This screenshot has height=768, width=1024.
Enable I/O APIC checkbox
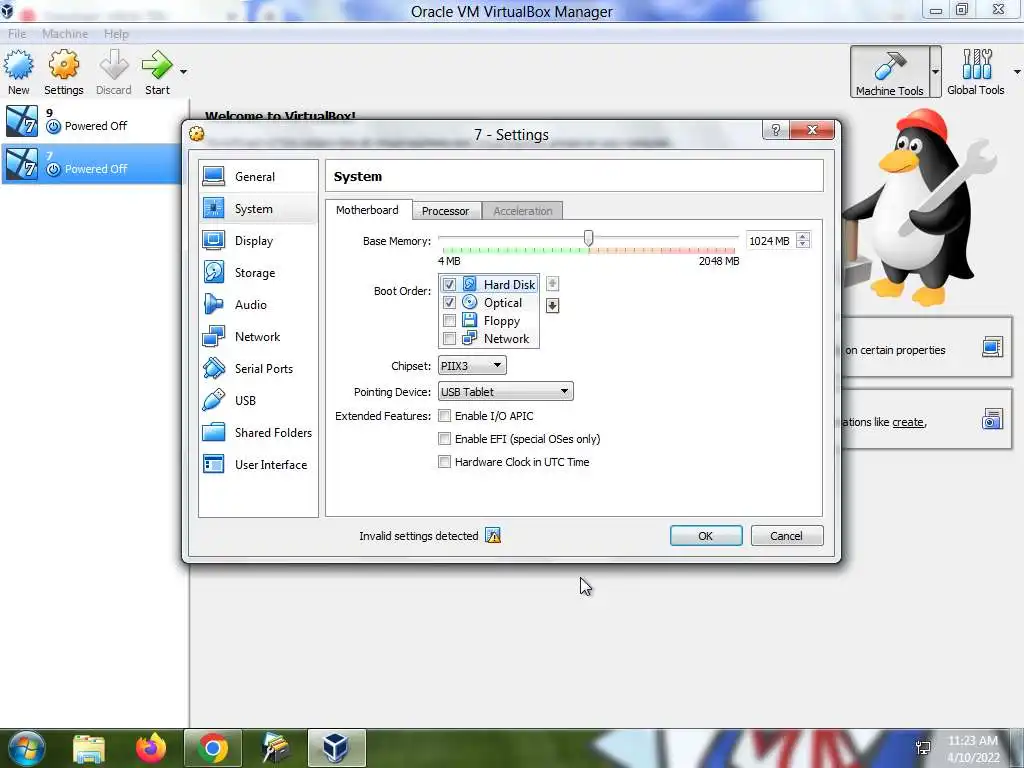coord(445,415)
